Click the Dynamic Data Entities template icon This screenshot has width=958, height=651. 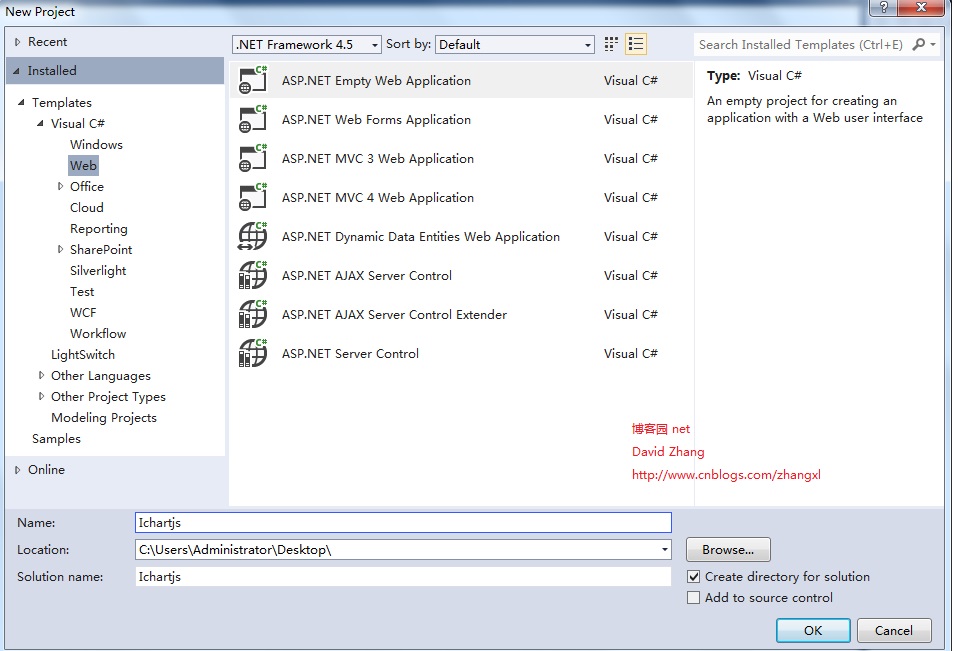[x=253, y=236]
